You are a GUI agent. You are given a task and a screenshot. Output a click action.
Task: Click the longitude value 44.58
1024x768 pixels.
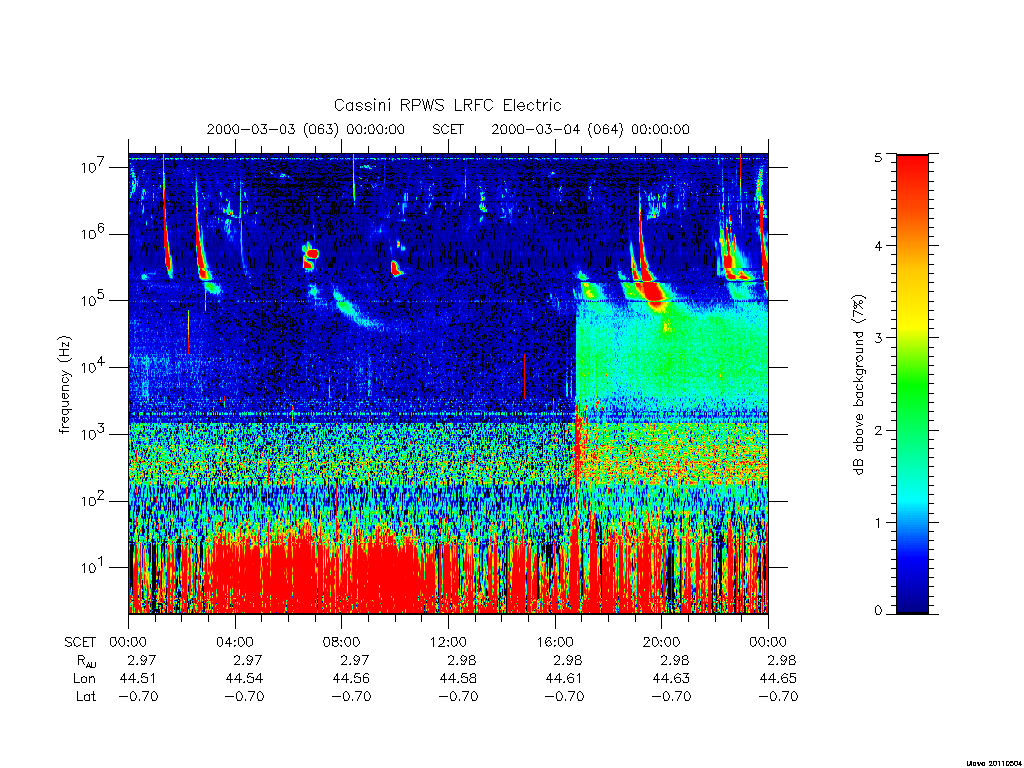(458, 679)
